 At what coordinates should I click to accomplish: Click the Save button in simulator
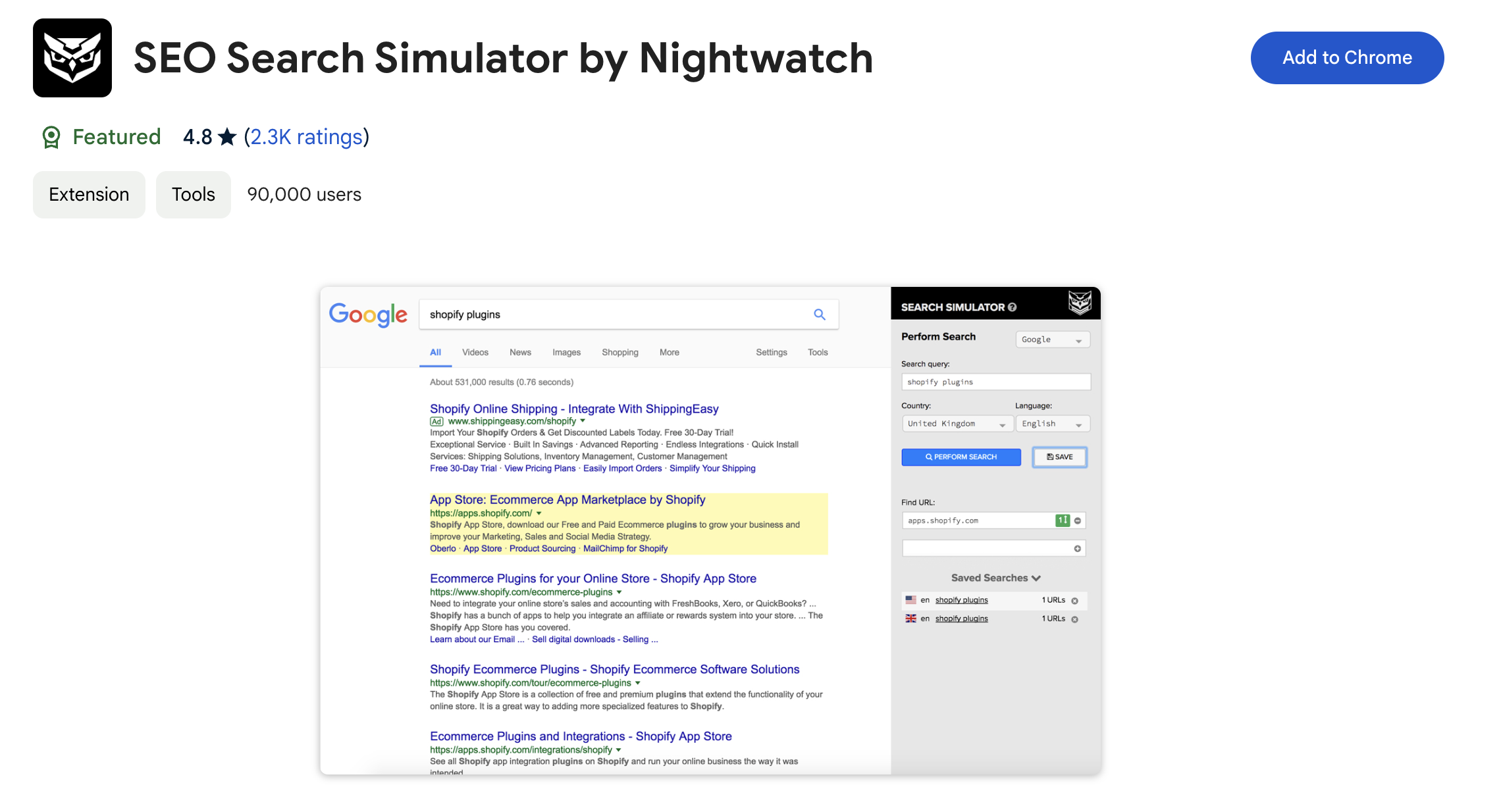tap(1060, 457)
